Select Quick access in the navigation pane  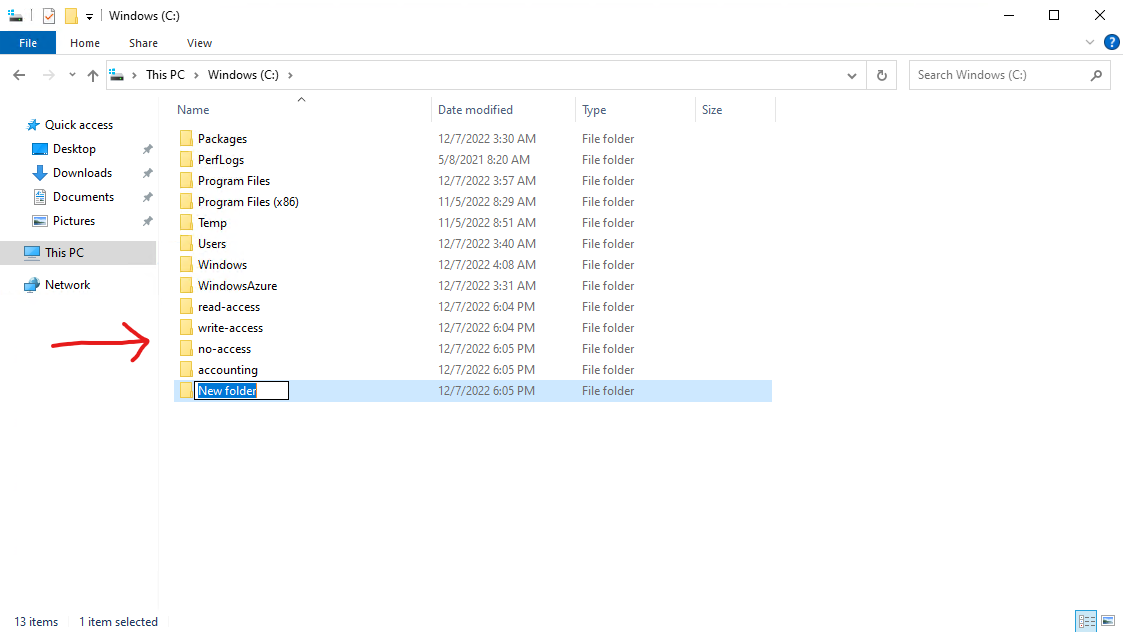pyautogui.click(x=79, y=125)
